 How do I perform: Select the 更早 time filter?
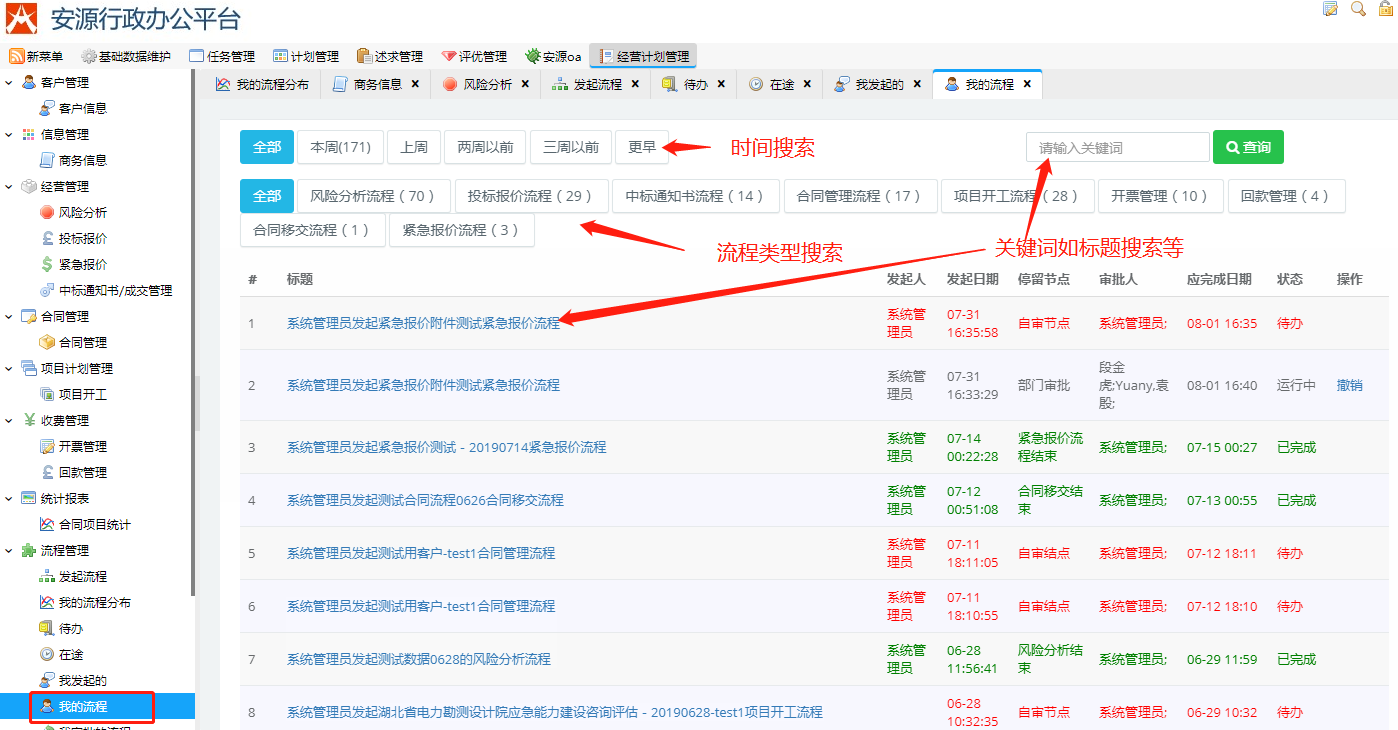(641, 147)
